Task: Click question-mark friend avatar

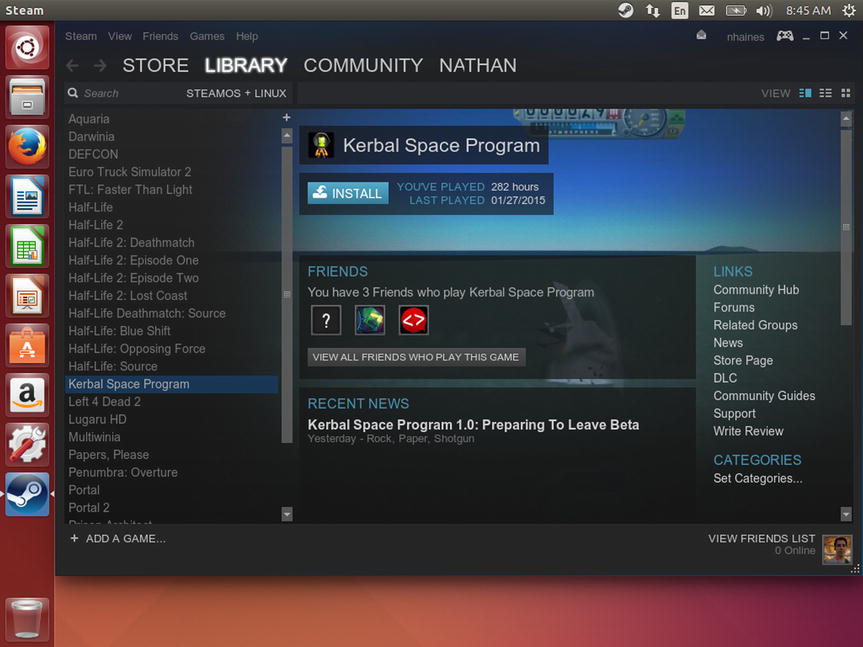Action: click(x=326, y=320)
